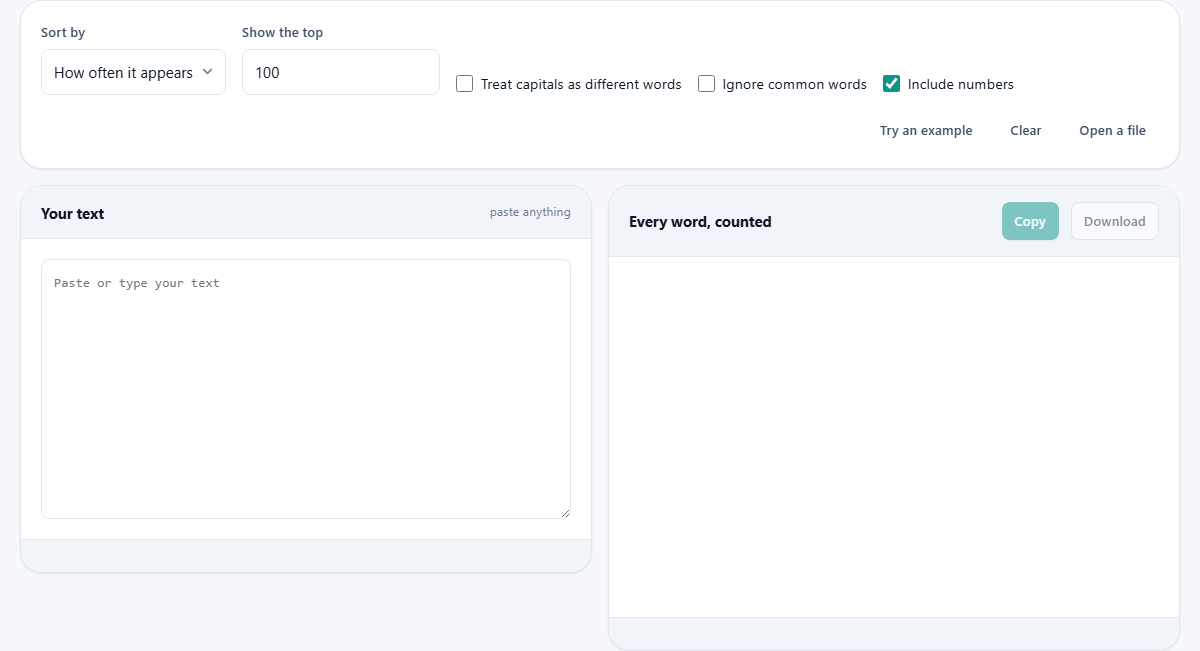Screen dimensions: 1200x651
Task: Focus the Paste or type your text area
Action: click(x=306, y=389)
